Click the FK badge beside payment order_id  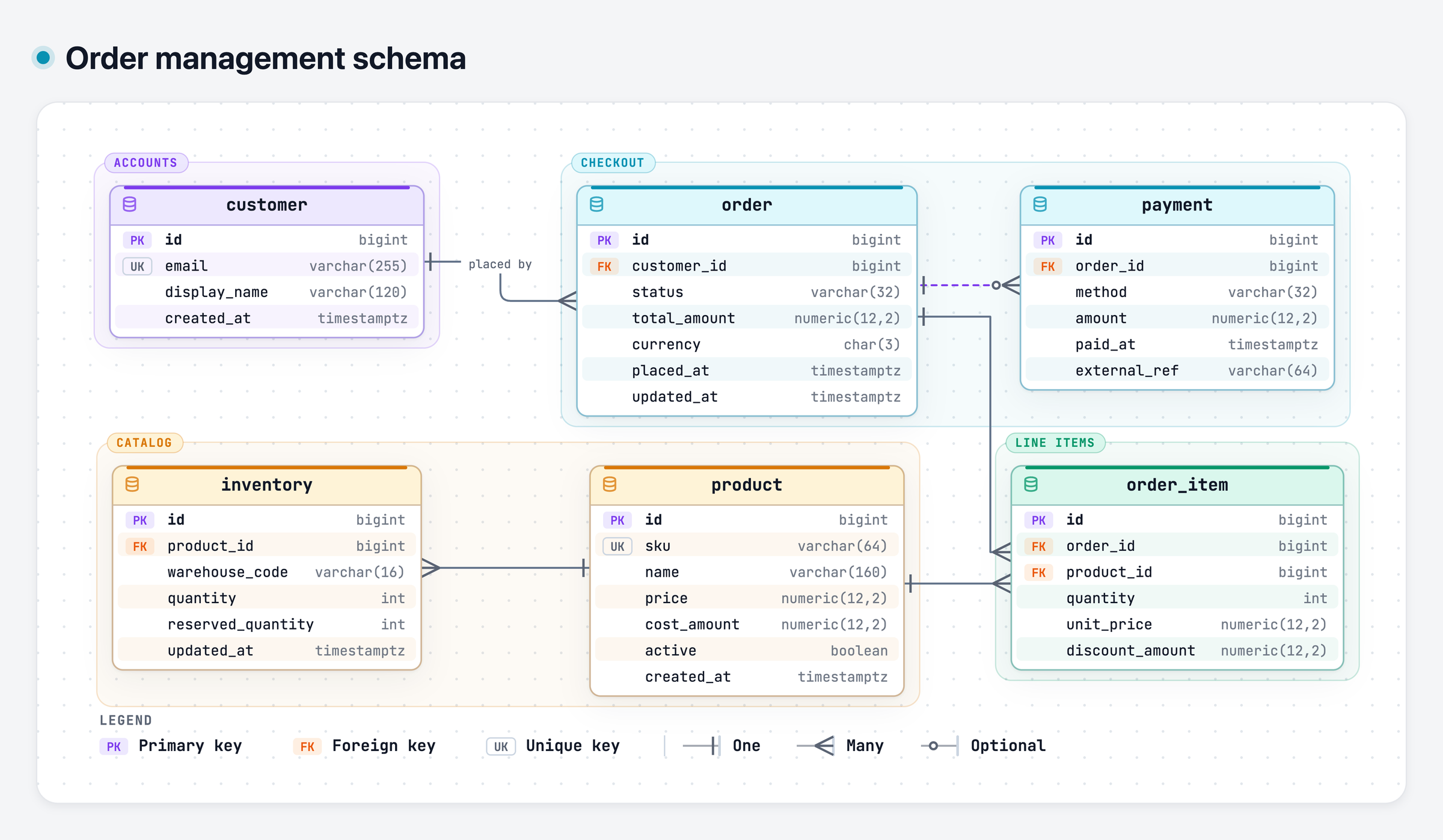click(1047, 266)
